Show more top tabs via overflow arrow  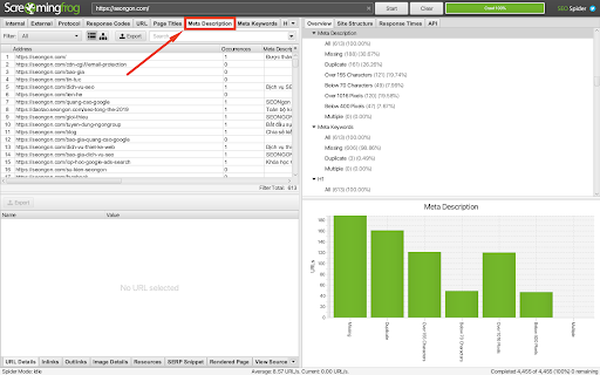(x=293, y=23)
